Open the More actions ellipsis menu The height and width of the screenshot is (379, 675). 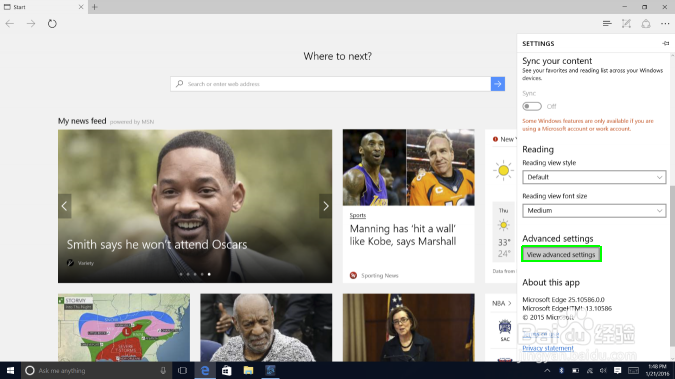click(x=665, y=24)
